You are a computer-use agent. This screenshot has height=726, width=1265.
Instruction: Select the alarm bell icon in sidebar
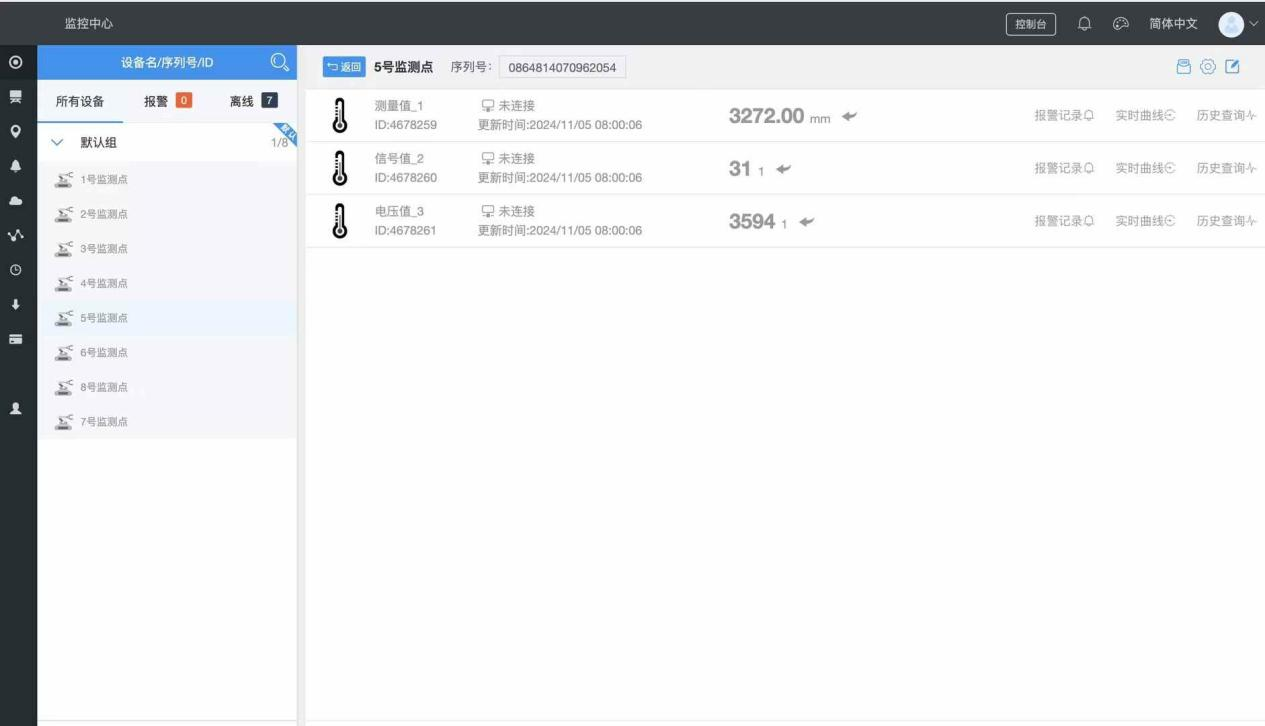tap(15, 167)
